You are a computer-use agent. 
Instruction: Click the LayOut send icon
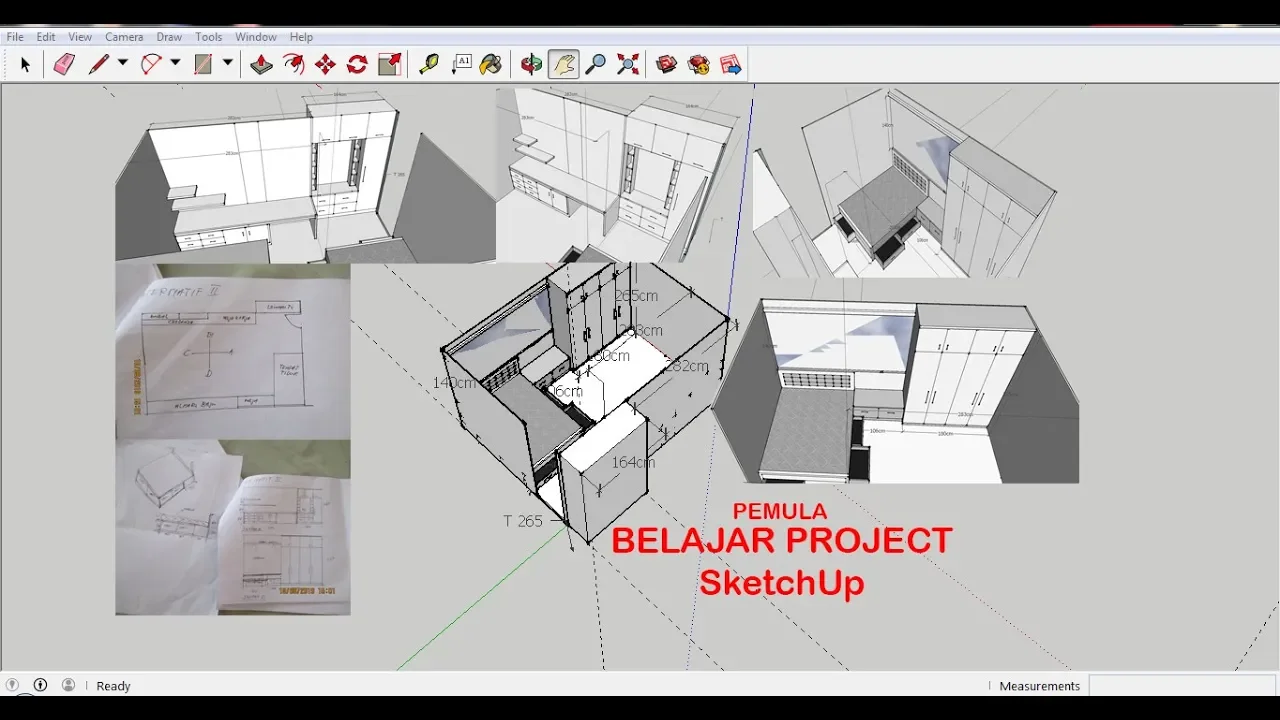coord(731,65)
